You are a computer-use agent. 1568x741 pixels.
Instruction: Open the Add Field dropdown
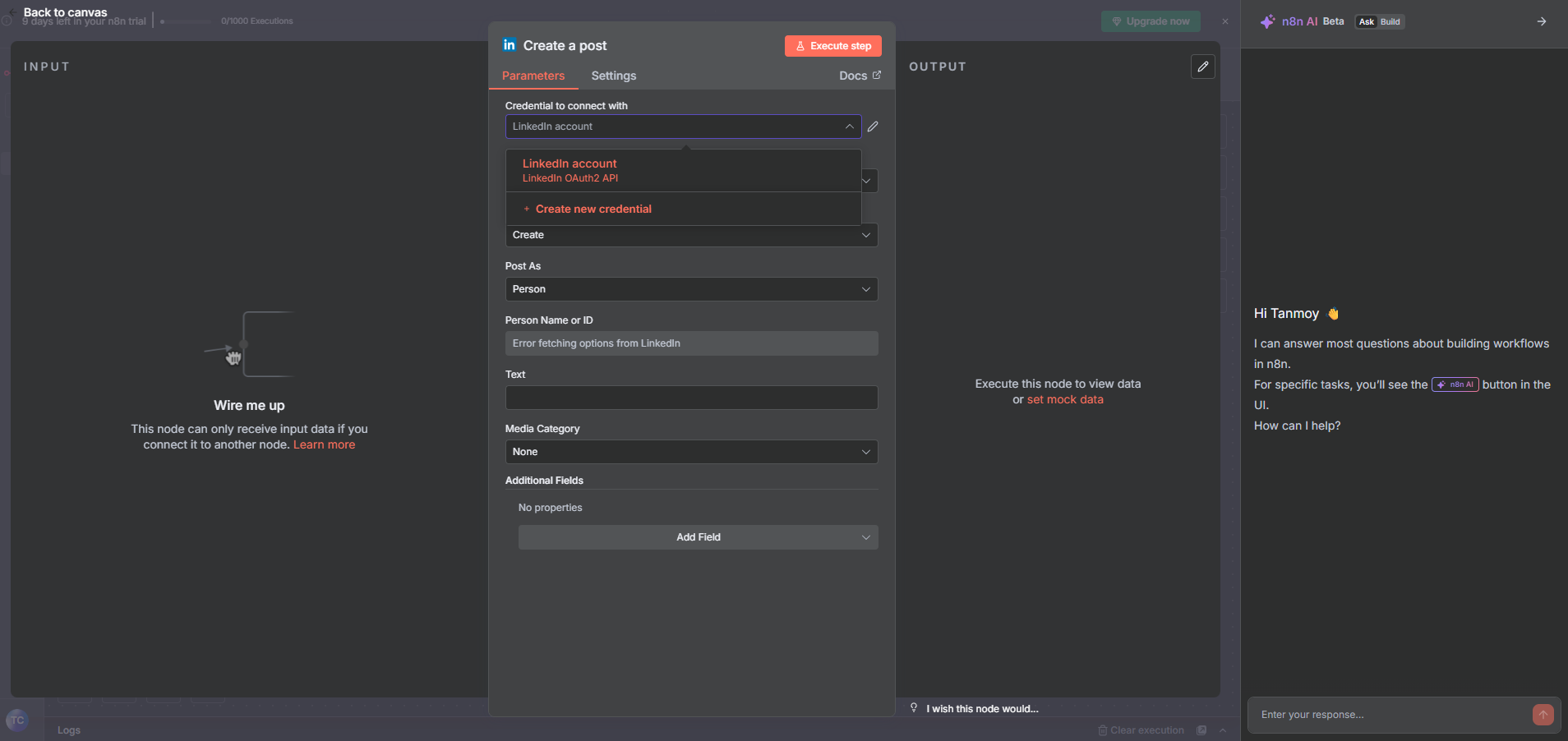click(x=698, y=537)
